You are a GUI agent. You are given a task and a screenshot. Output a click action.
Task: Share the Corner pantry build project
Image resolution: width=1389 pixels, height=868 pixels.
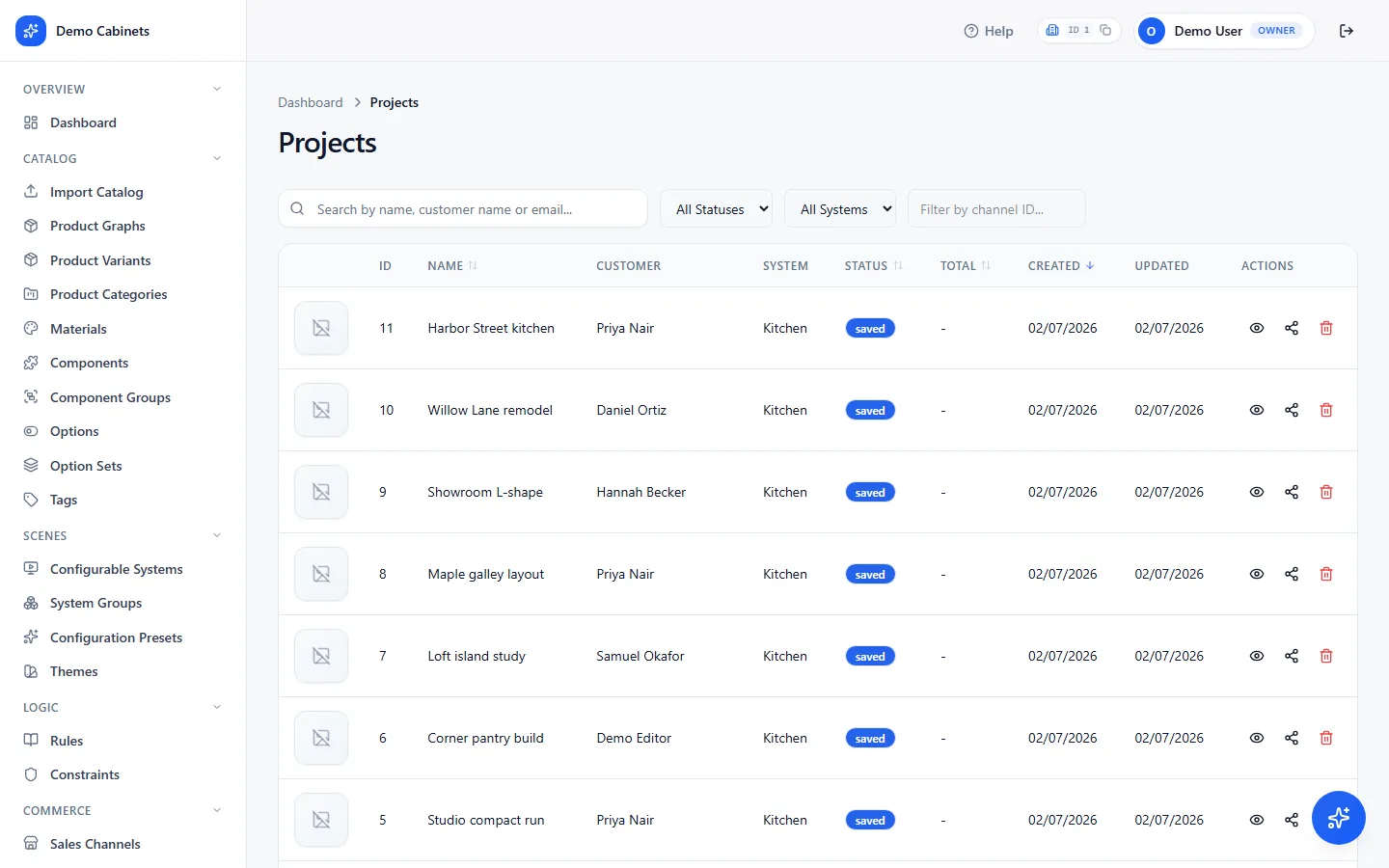coord(1292,738)
